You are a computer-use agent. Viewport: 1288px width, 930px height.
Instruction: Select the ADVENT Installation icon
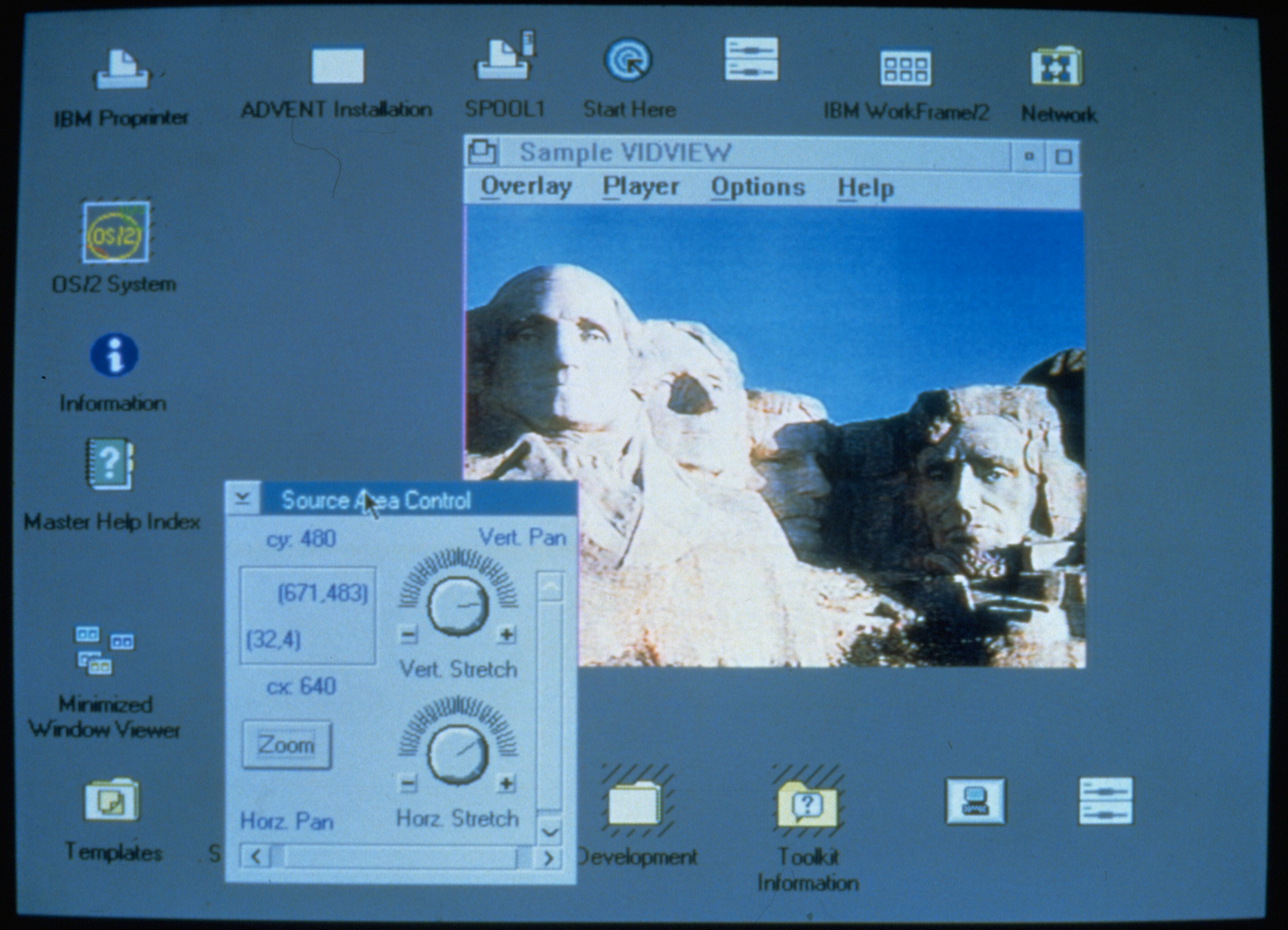click(x=337, y=64)
